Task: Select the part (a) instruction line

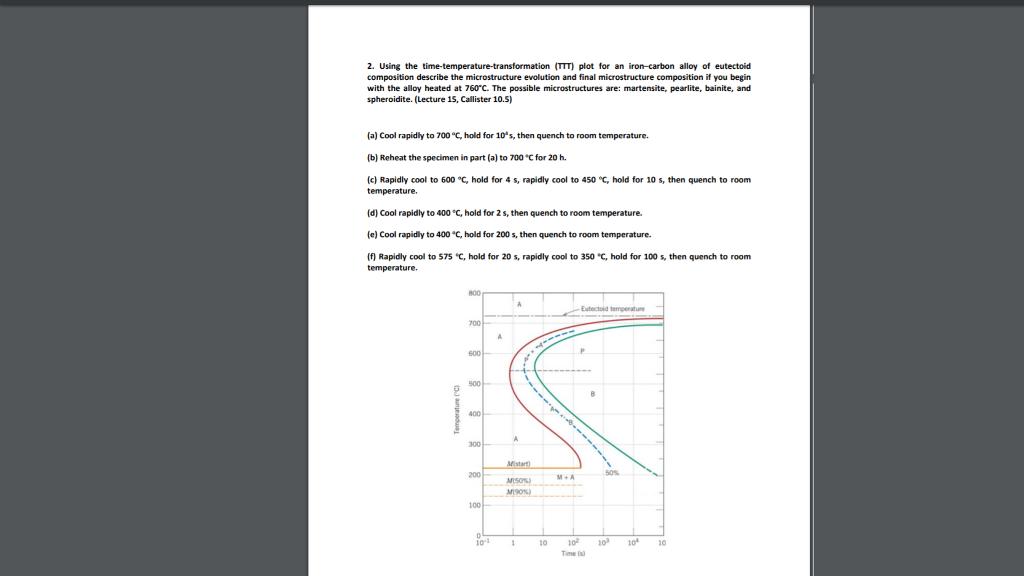Action: [x=510, y=134]
